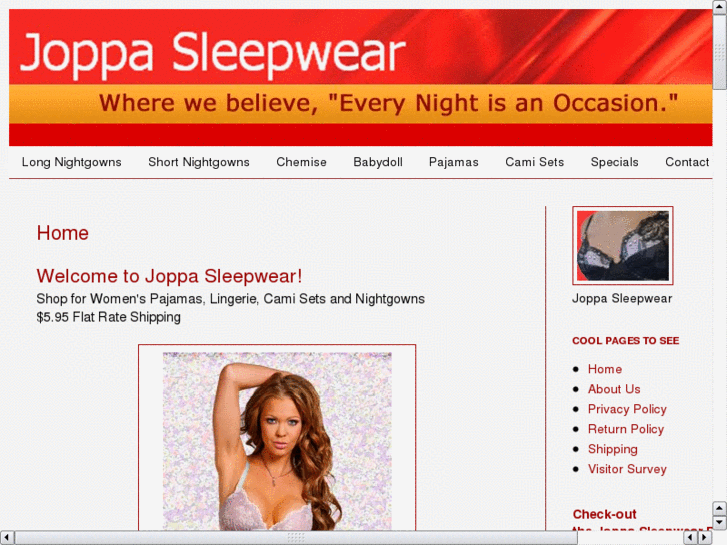
Task: Click the vertical scrollbar thumb
Action: 720,51
